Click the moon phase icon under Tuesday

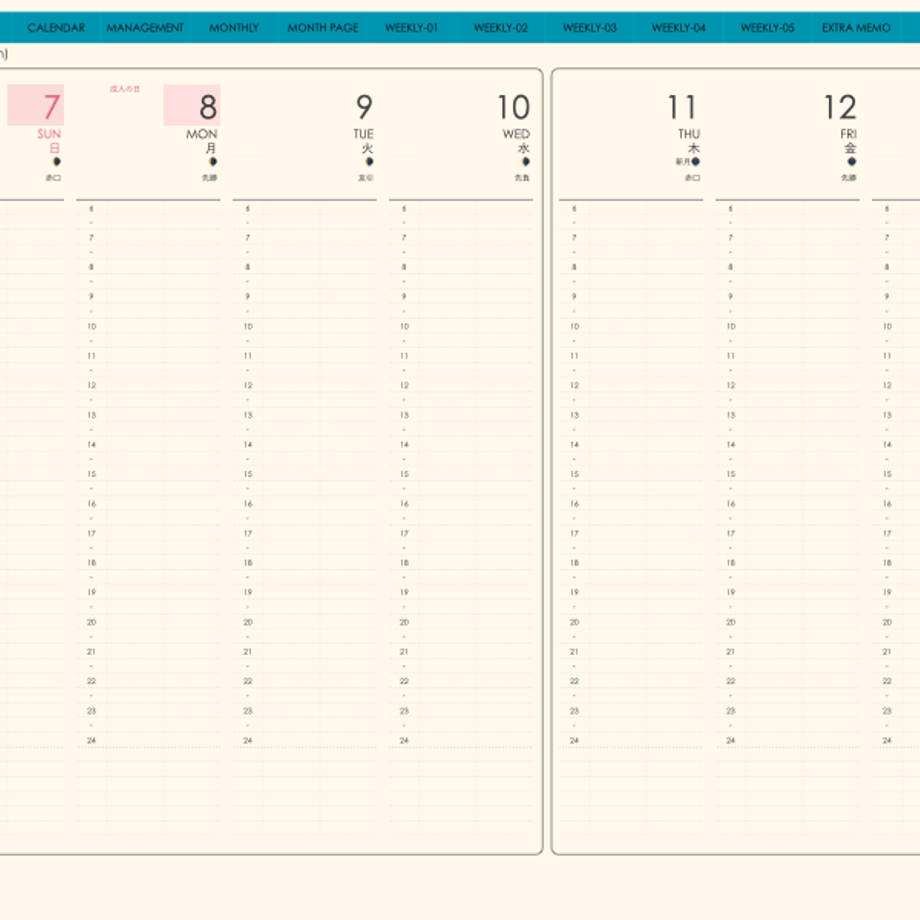pos(369,161)
